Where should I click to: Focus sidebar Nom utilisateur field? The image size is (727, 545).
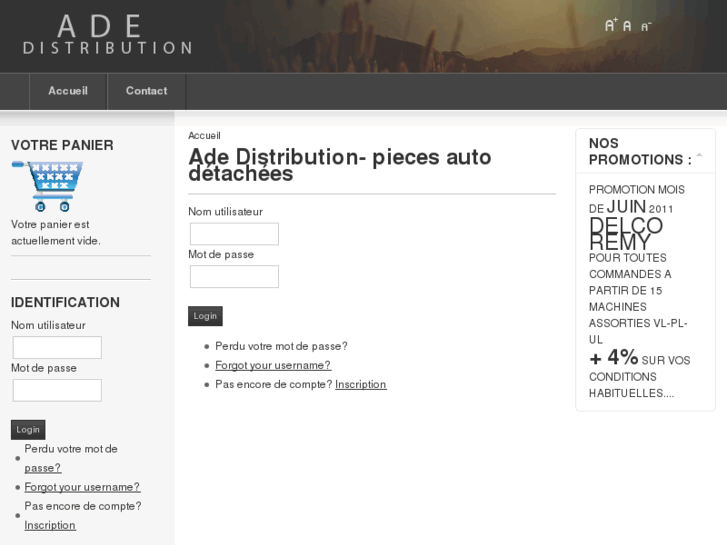(57, 348)
